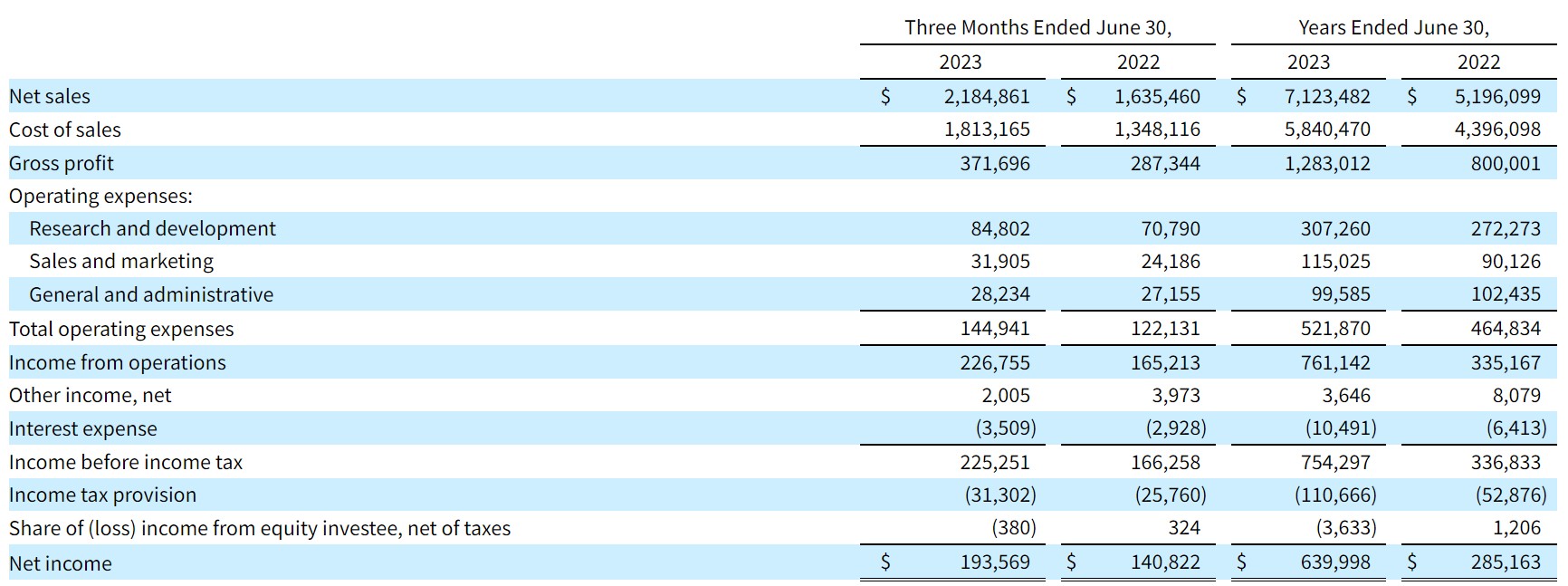Screen dimensions: 1568x586
Task: Select the "Total operating expenses" row label
Action: click(121, 329)
